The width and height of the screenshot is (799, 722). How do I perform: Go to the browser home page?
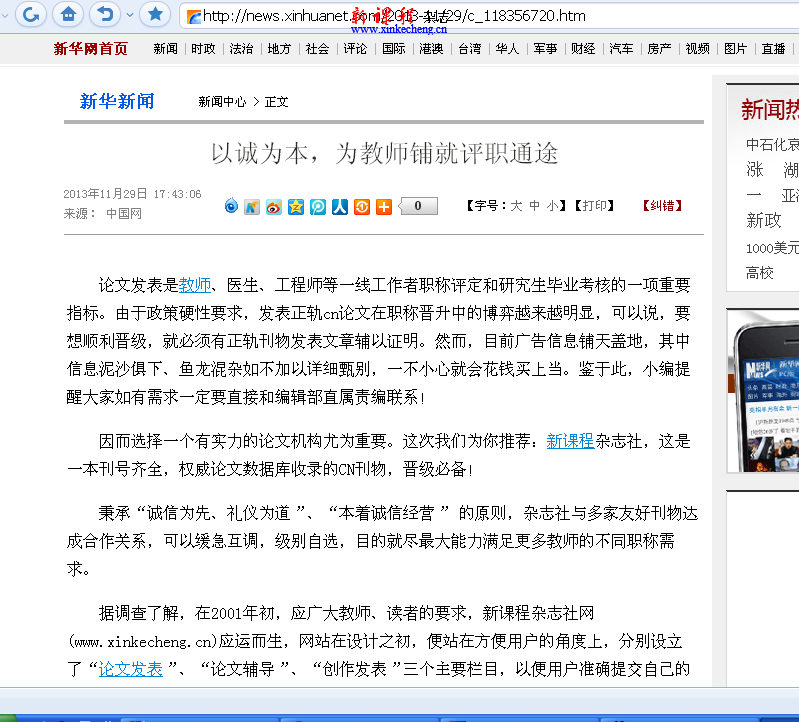(67, 14)
